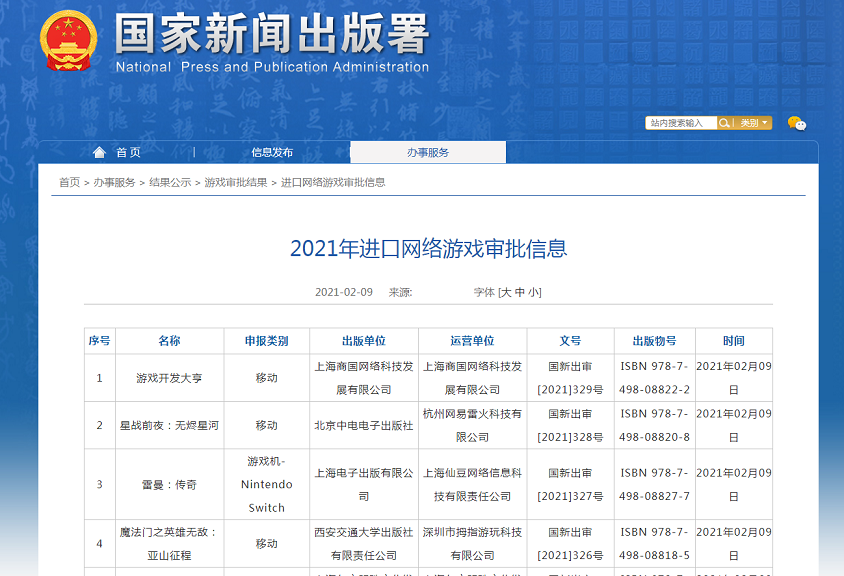The image size is (844, 576).
Task: Click the search magnifier icon
Action: pyautogui.click(x=724, y=123)
